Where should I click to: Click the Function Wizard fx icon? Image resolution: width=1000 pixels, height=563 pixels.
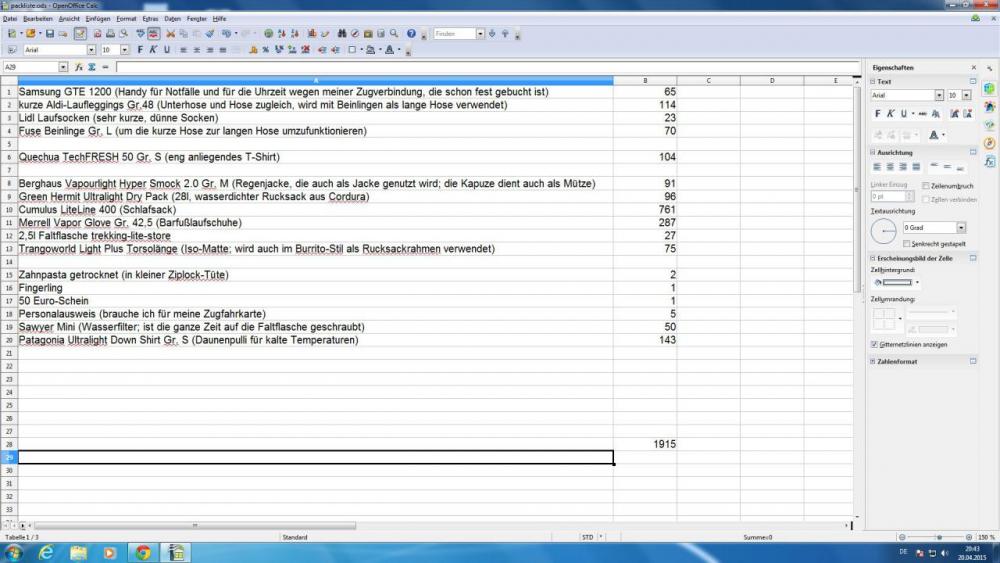point(80,67)
